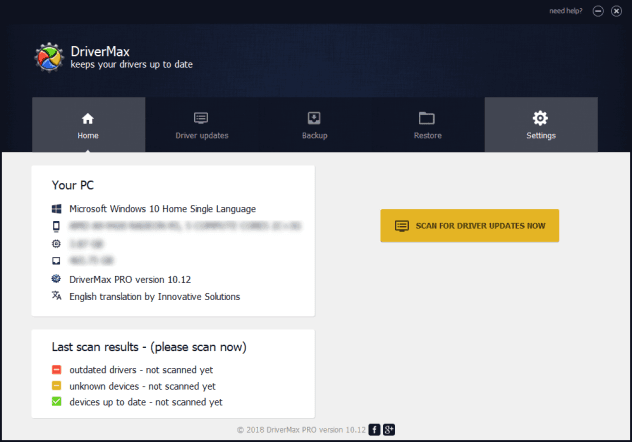Click the translation language icon

(56, 296)
